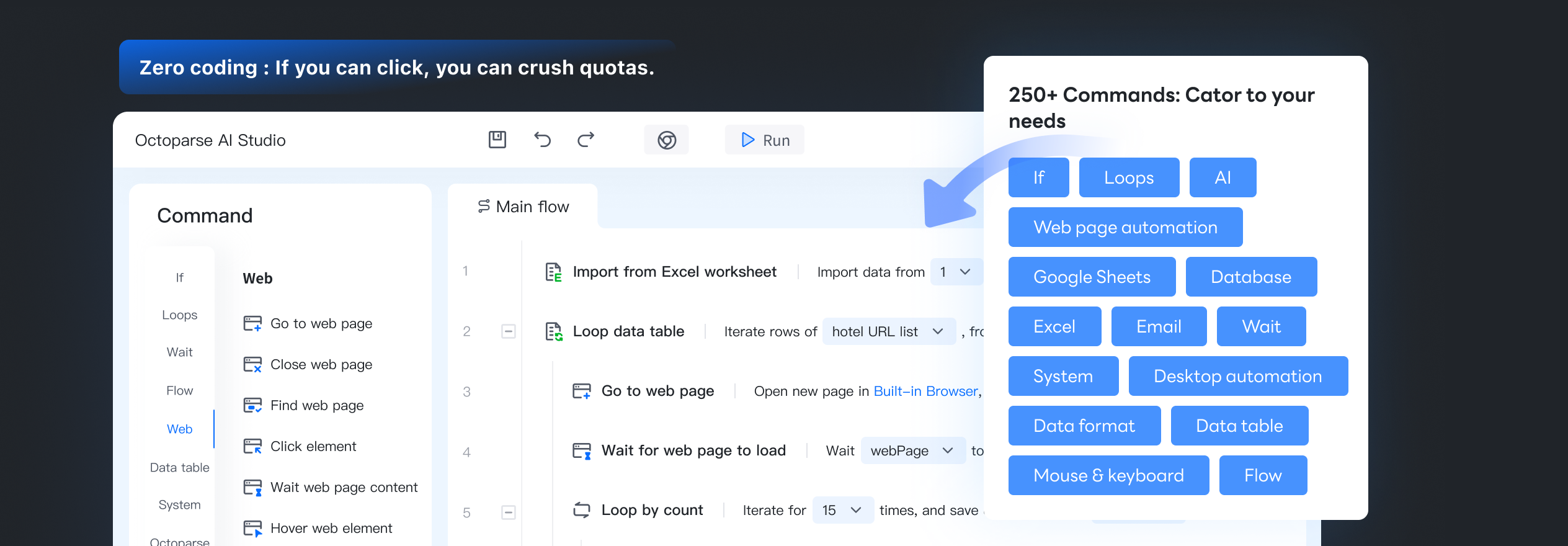Select the If command category

point(179,277)
